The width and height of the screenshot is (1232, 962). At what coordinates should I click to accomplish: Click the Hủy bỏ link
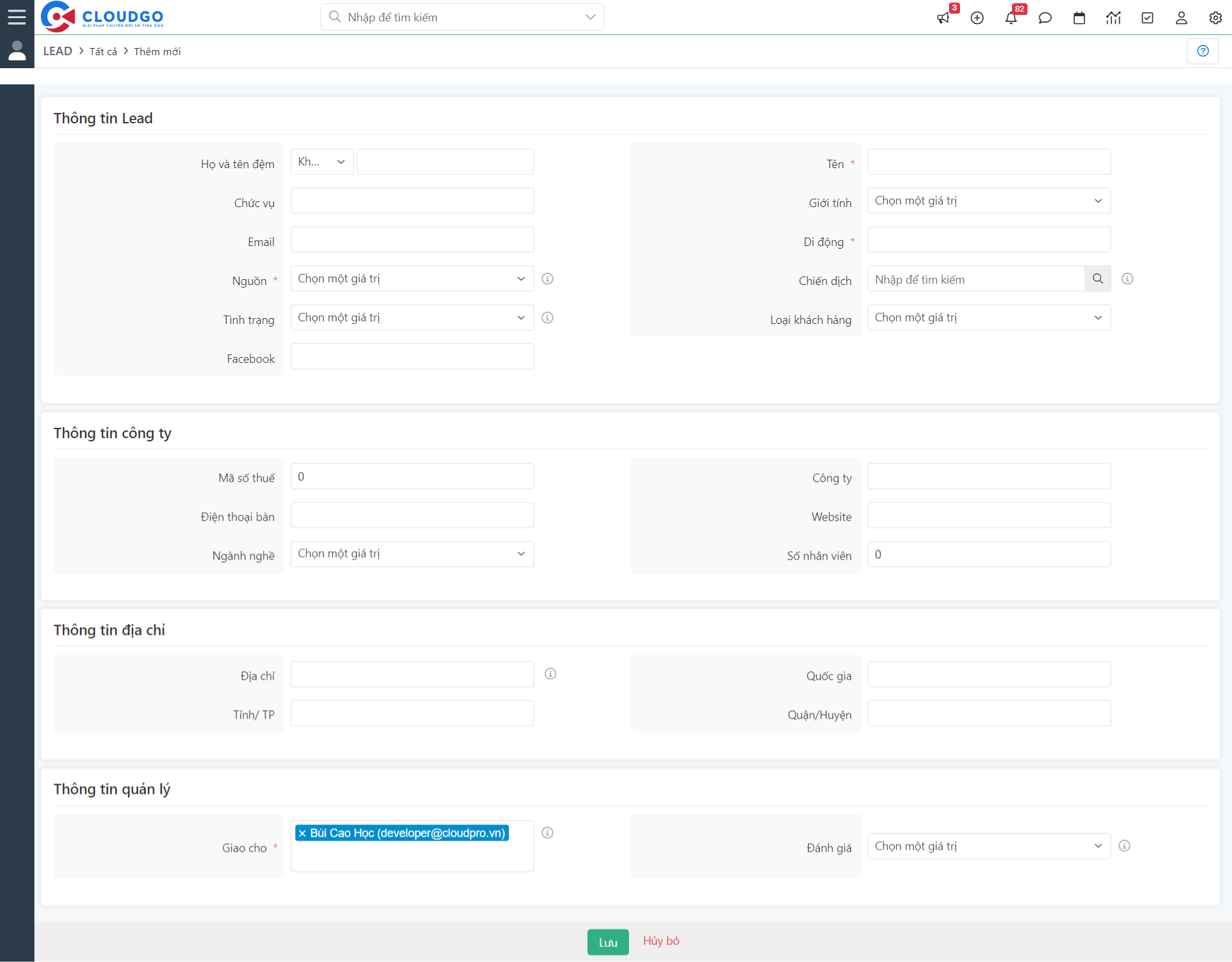click(661, 941)
